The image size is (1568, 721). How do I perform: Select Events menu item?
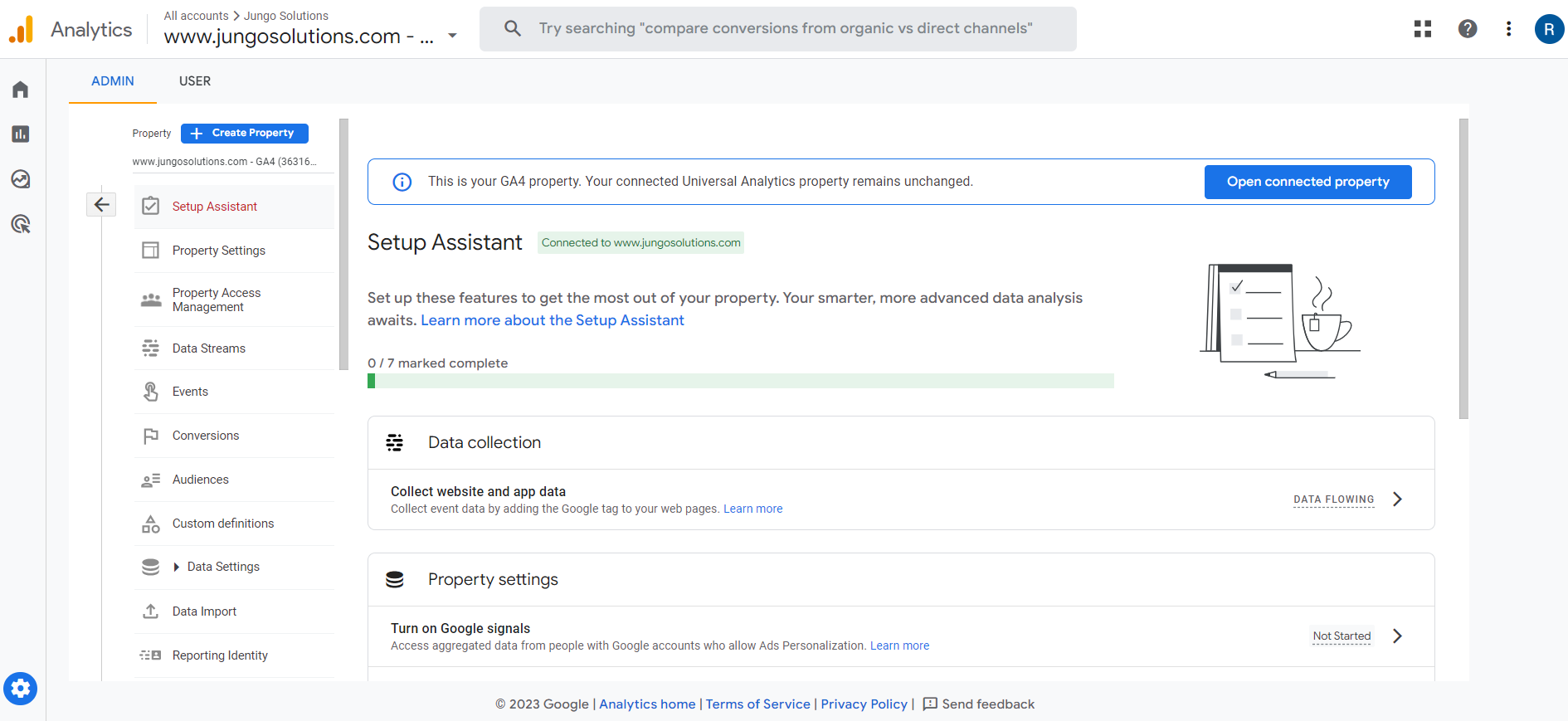(x=235, y=392)
